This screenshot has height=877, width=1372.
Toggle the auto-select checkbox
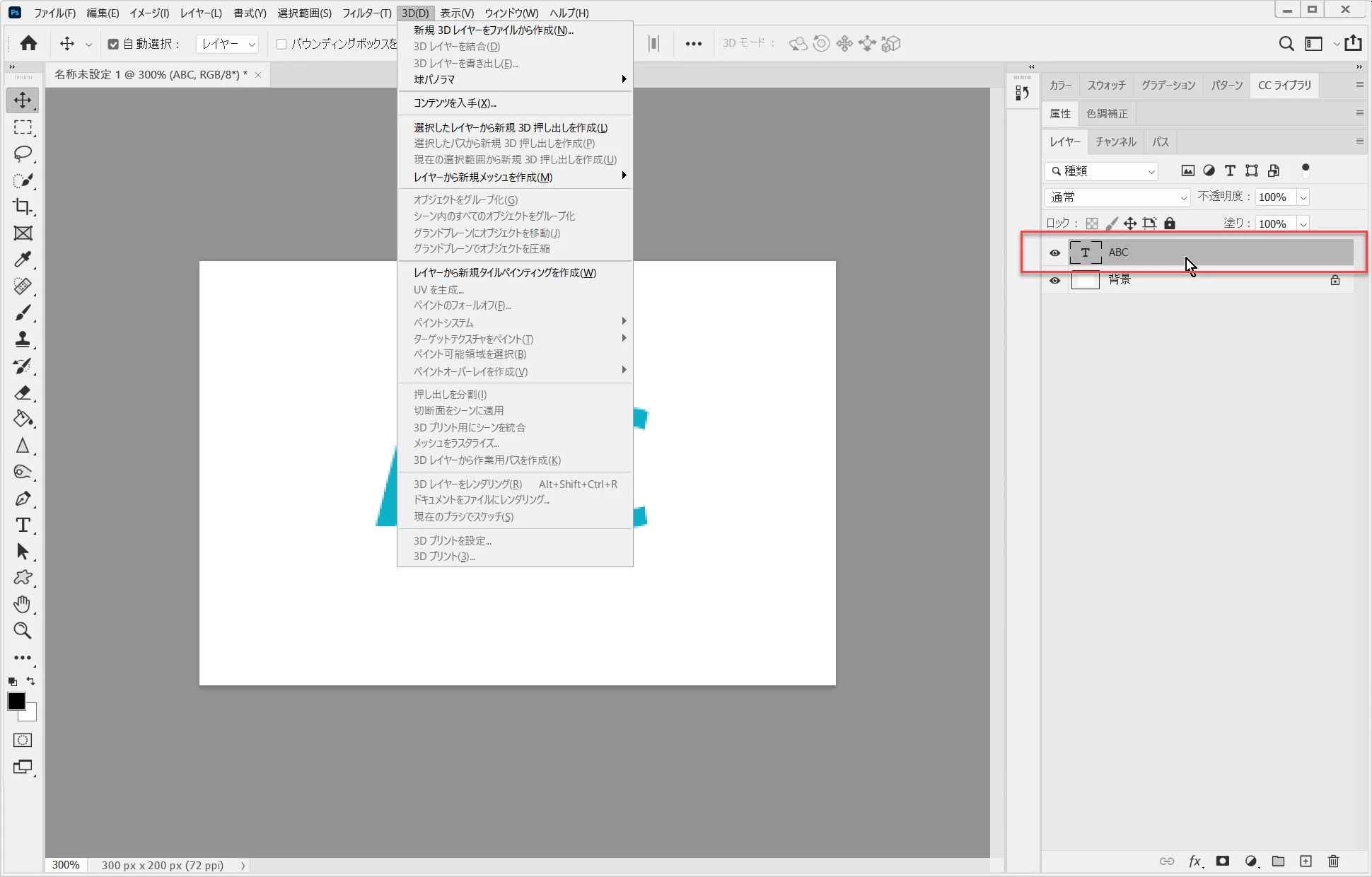[113, 44]
